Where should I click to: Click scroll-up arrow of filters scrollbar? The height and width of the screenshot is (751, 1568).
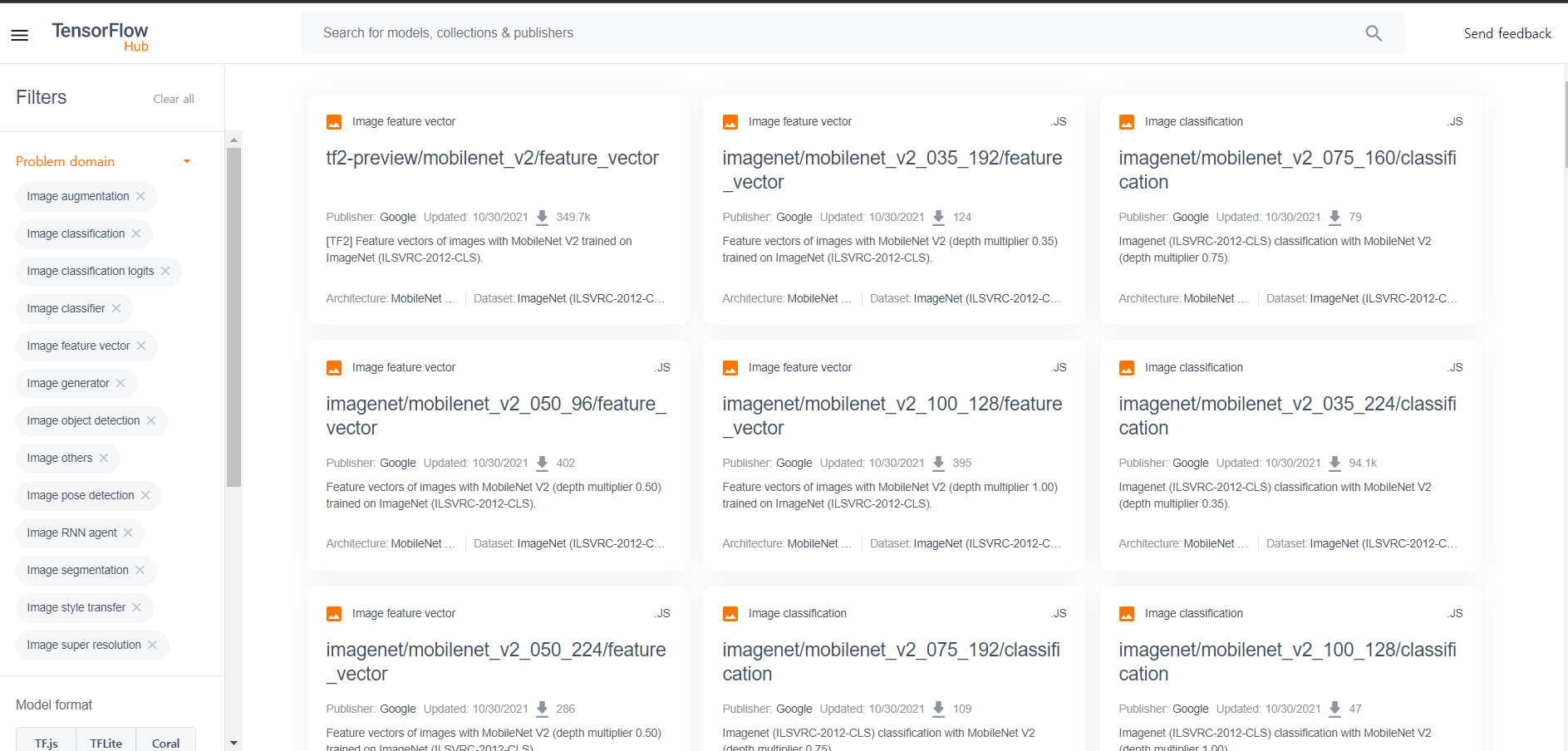tap(233, 140)
